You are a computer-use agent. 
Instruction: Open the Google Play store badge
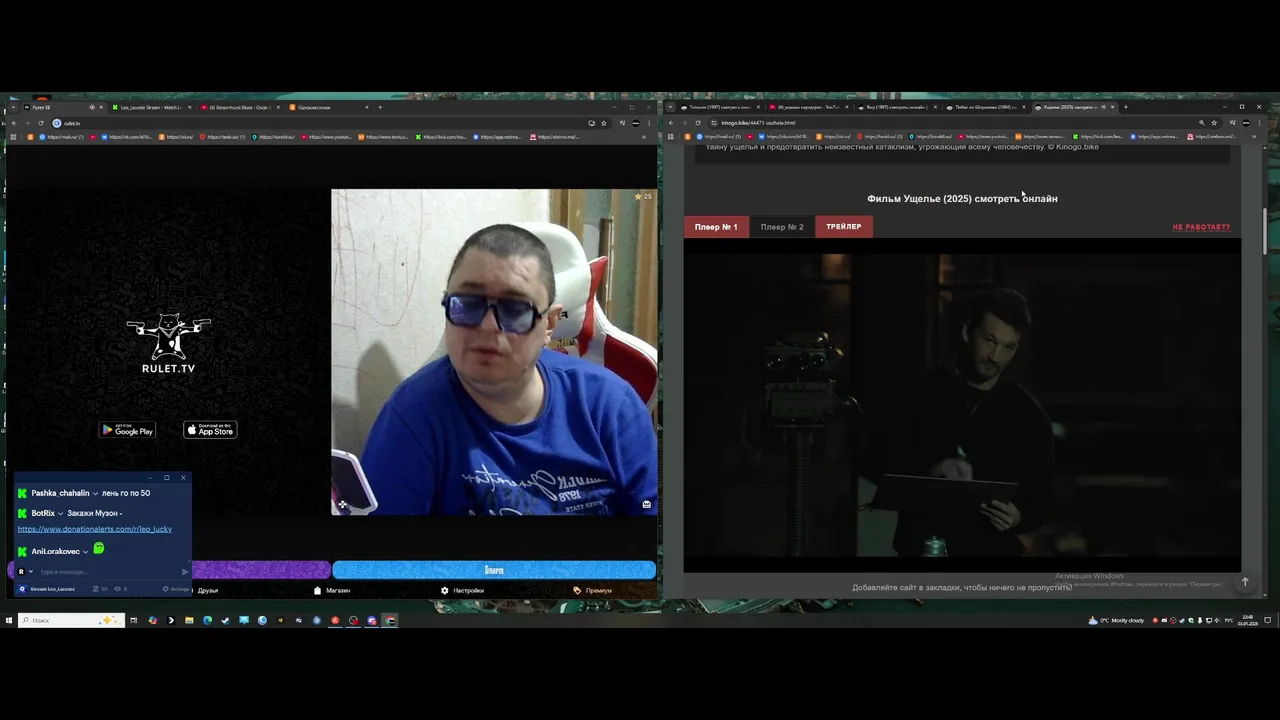127,430
